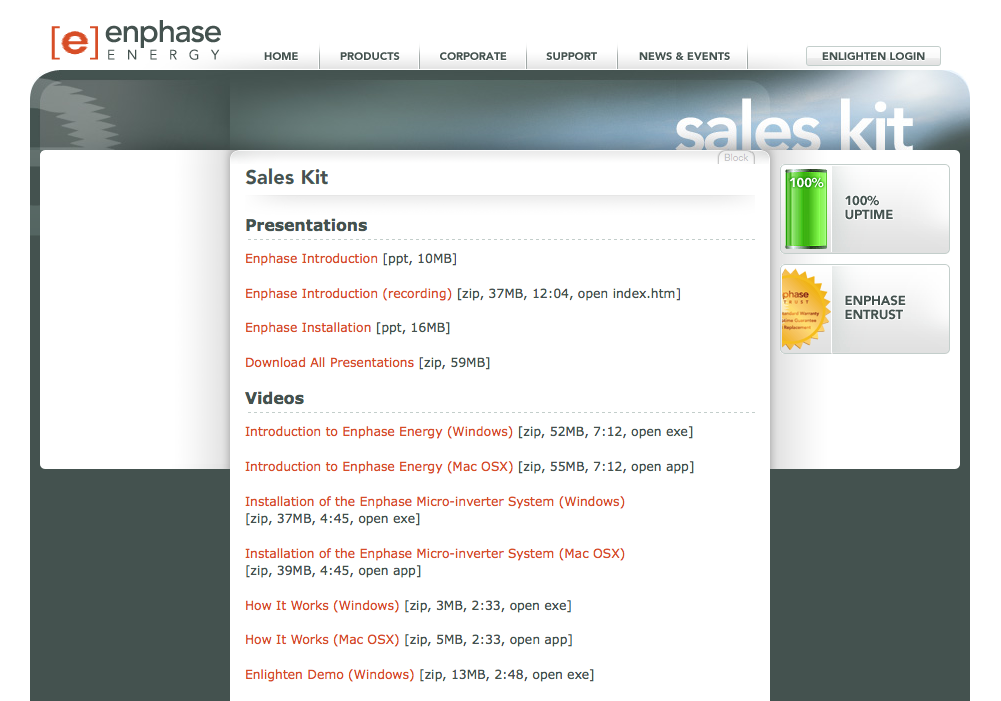This screenshot has height=701, width=1001.
Task: Open the CORPORATE menu
Action: click(x=473, y=56)
